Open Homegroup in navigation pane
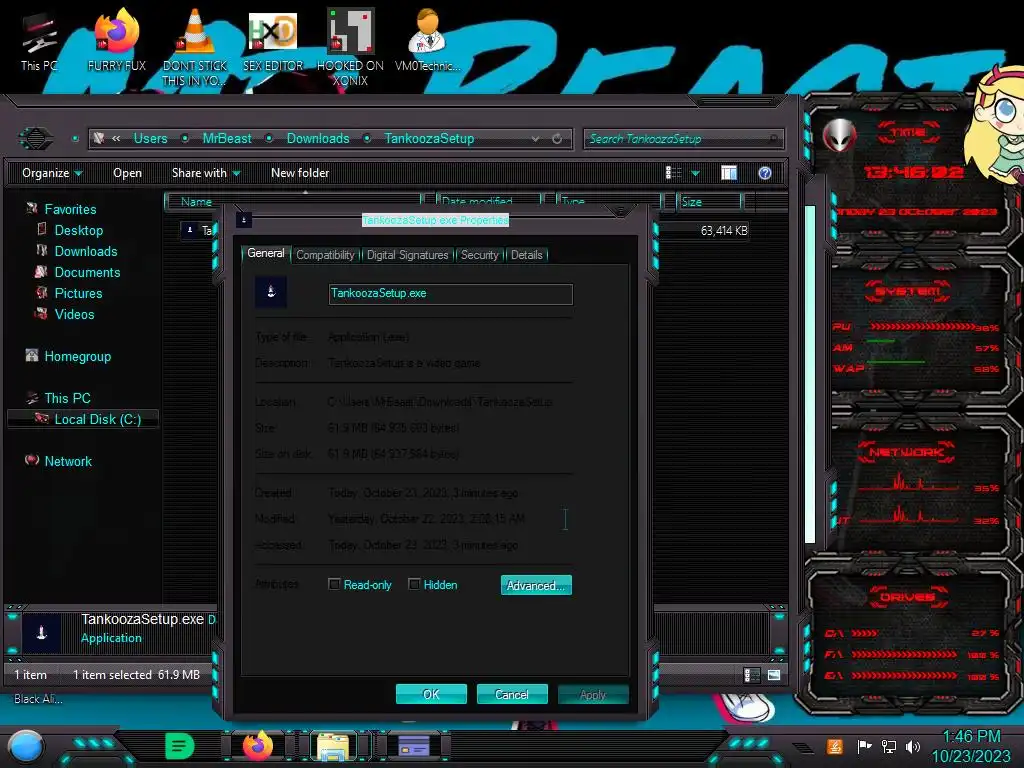 (x=78, y=357)
